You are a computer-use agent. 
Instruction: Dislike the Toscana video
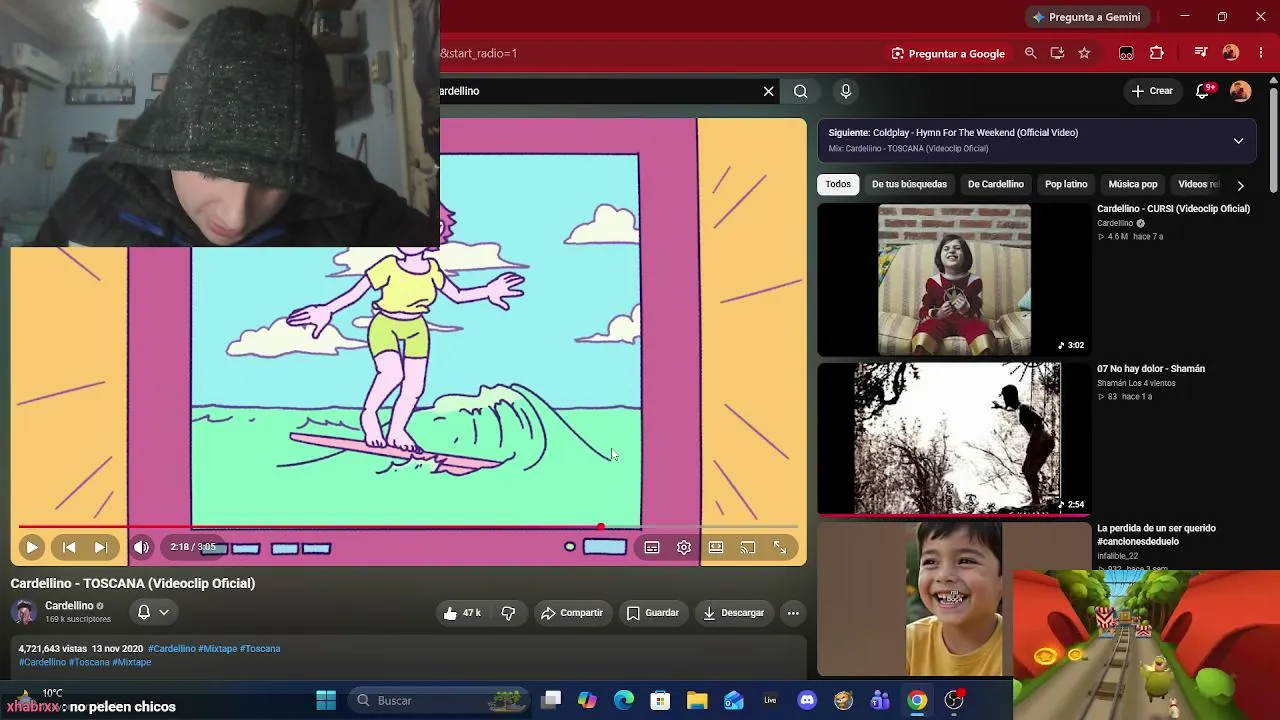508,613
